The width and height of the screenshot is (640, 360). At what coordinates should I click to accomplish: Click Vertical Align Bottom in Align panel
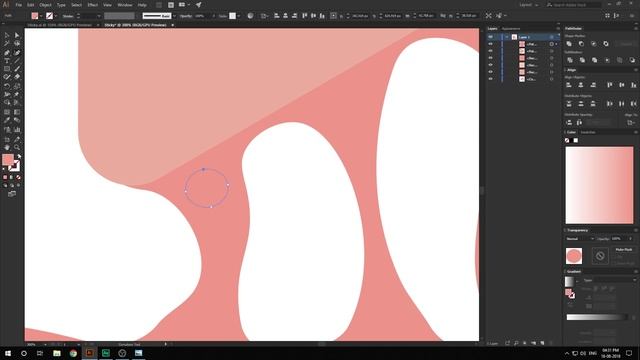[x=633, y=85]
